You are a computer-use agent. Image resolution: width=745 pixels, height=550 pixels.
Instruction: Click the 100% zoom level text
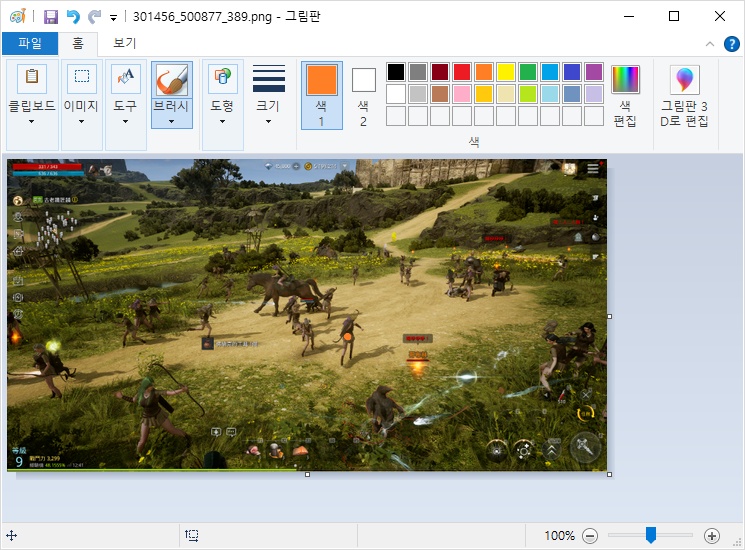(559, 536)
